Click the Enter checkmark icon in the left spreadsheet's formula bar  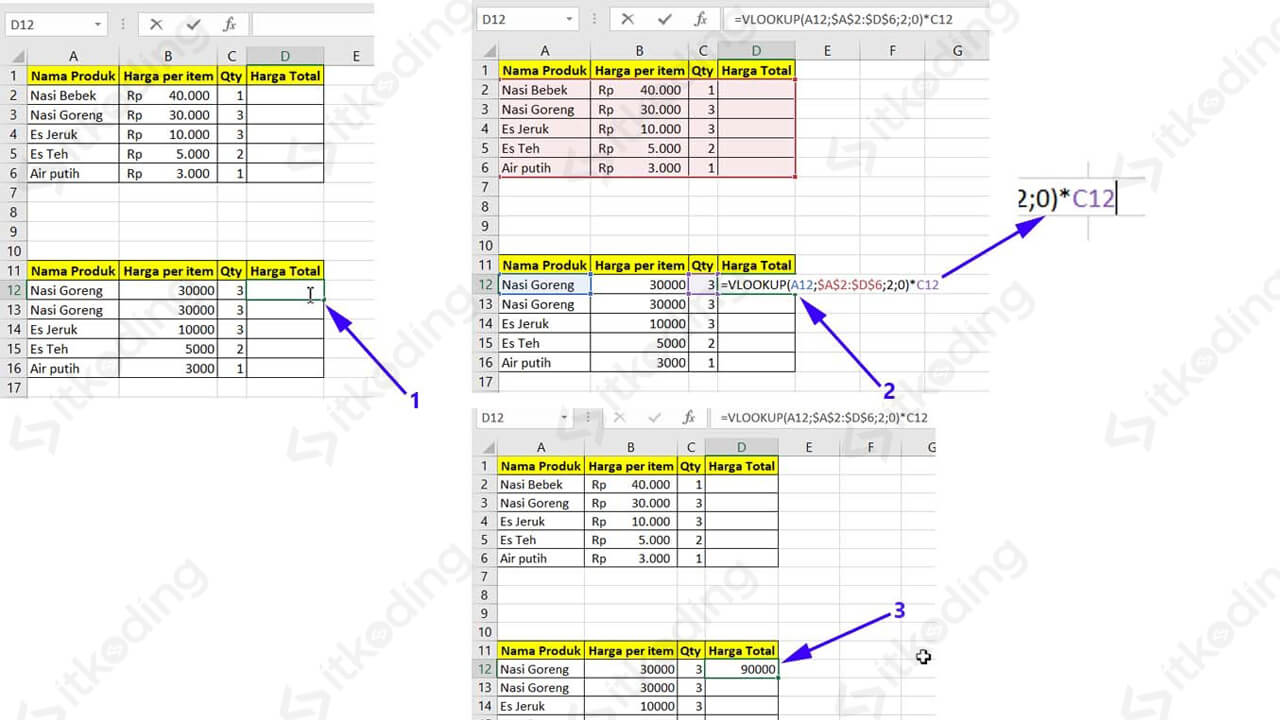(193, 25)
